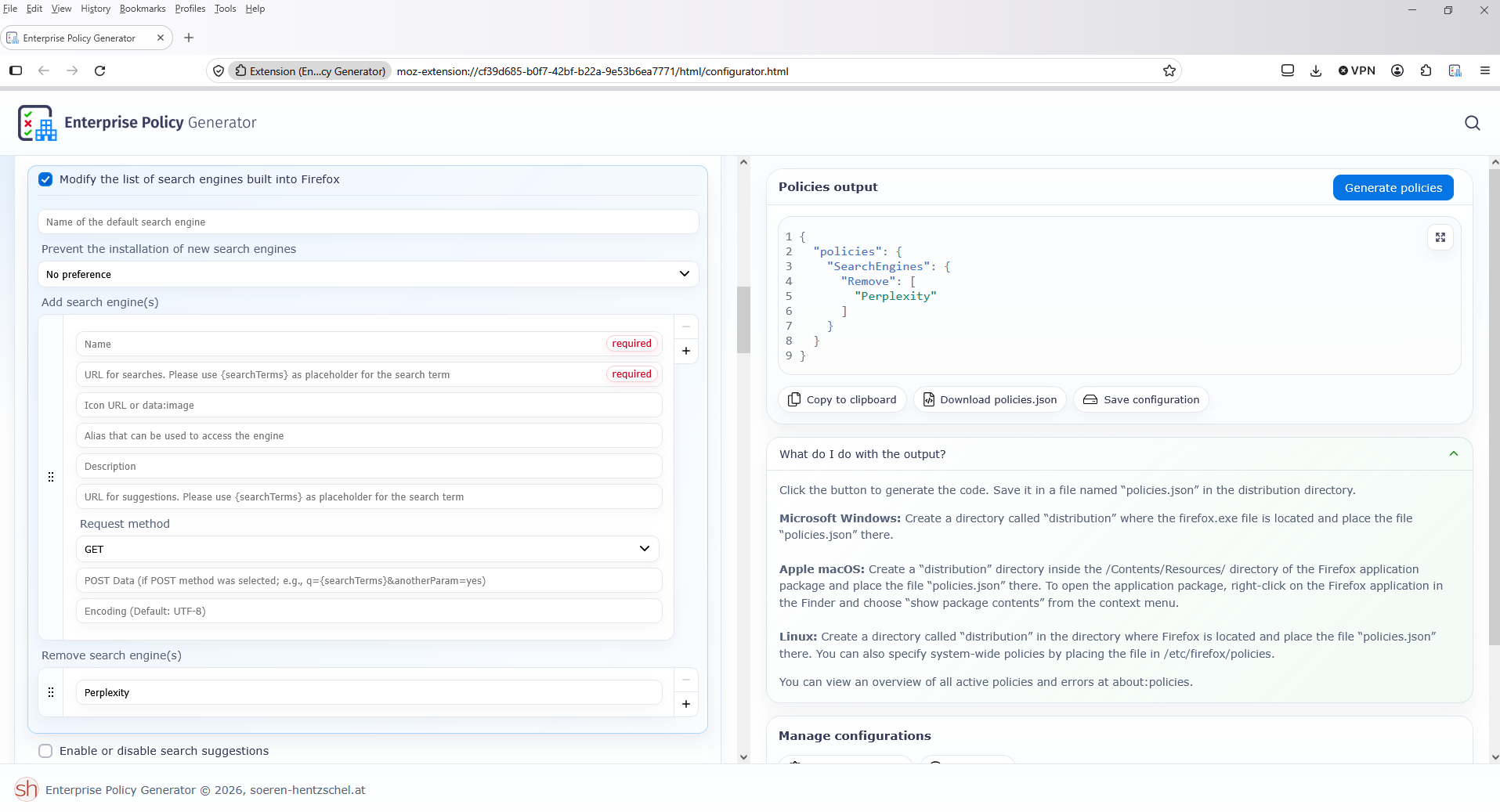Download the policies.json file
Screen dimensions: 1500x812
click(990, 399)
